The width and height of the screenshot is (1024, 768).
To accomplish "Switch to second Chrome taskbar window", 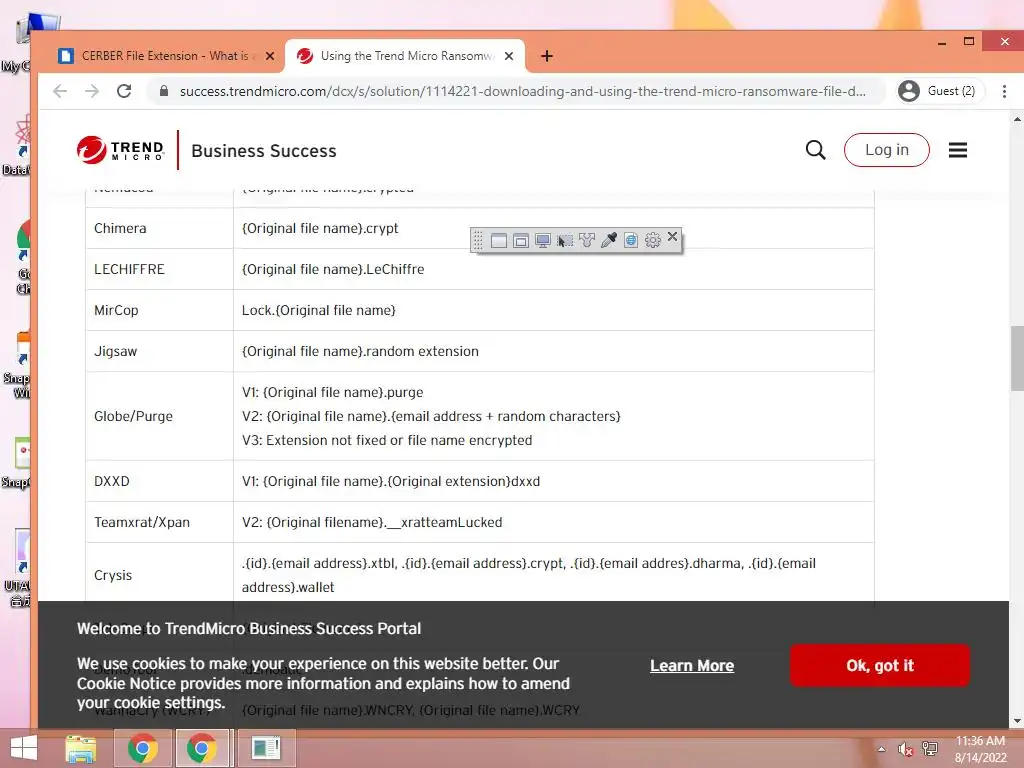I will coord(202,748).
